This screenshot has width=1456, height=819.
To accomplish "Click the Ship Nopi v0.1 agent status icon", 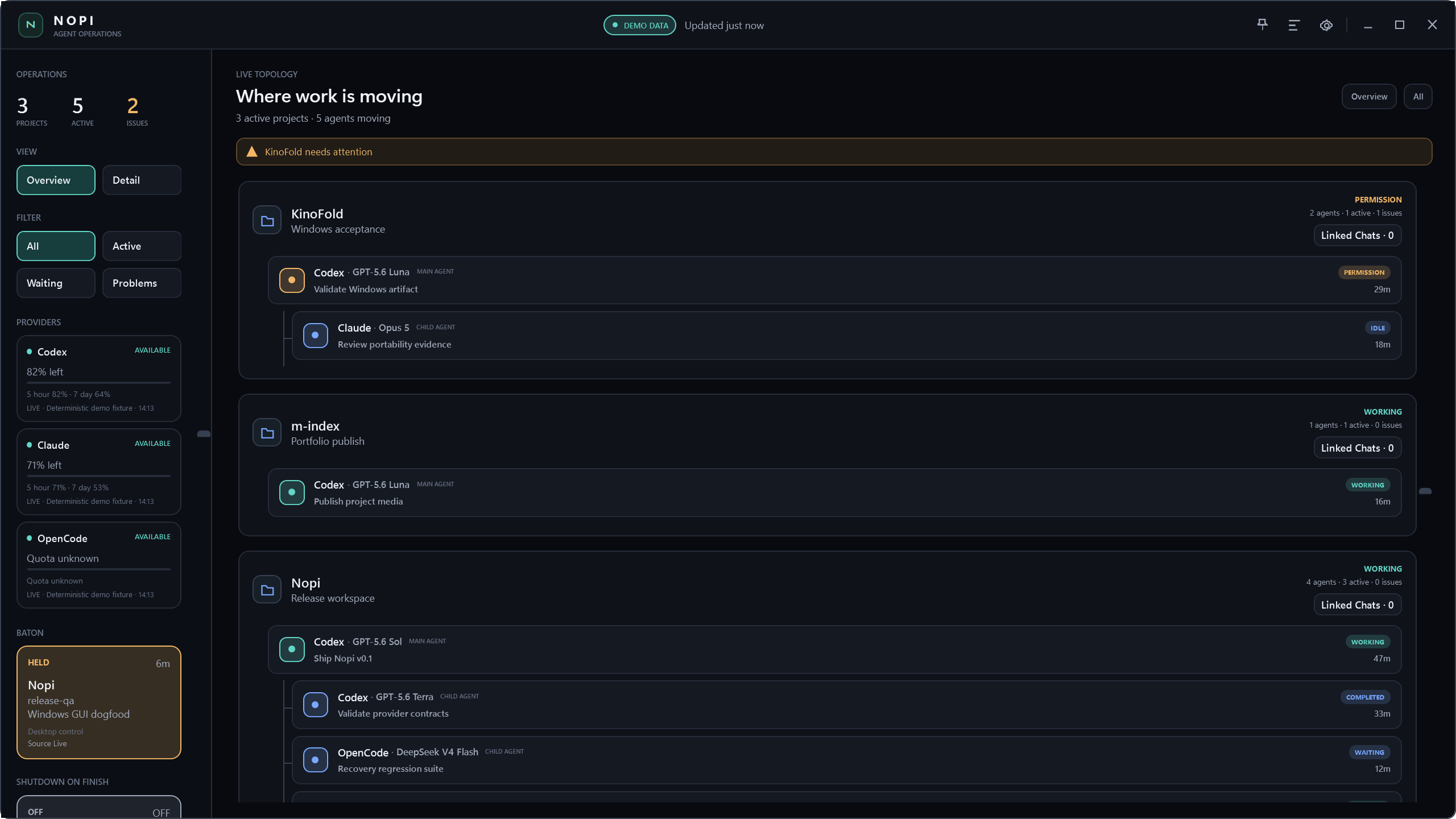I will (x=292, y=650).
